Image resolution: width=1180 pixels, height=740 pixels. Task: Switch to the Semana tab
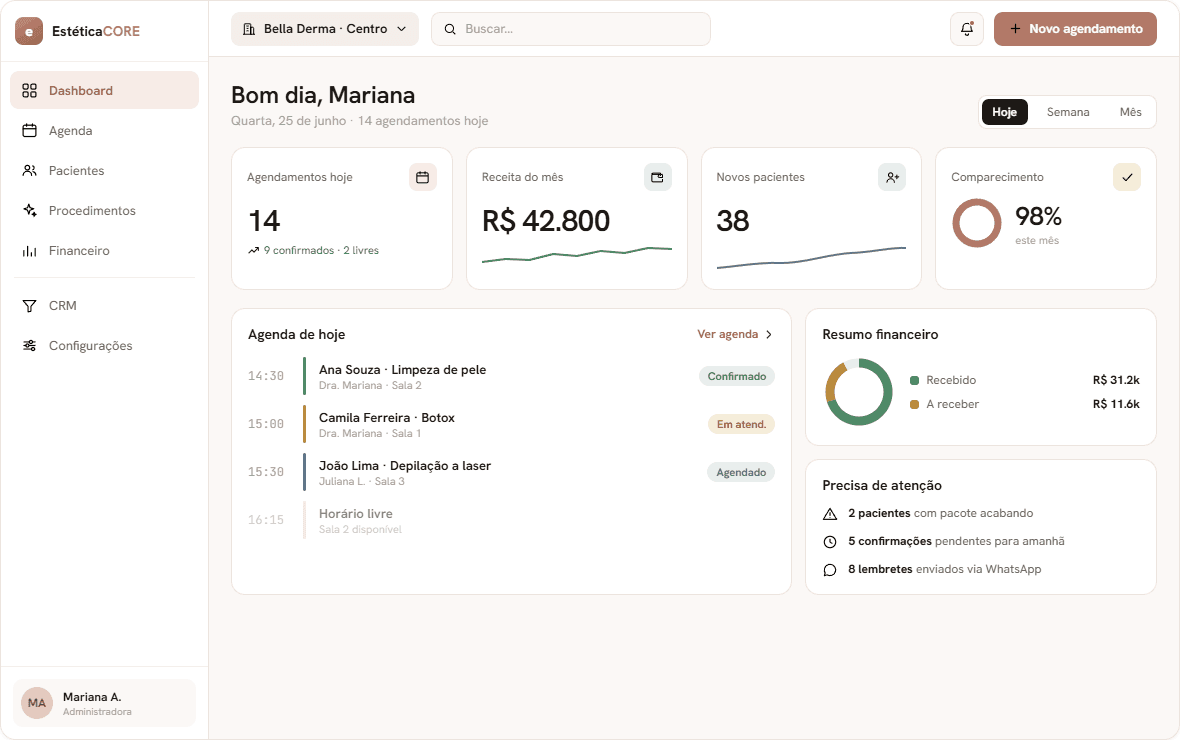(x=1067, y=112)
